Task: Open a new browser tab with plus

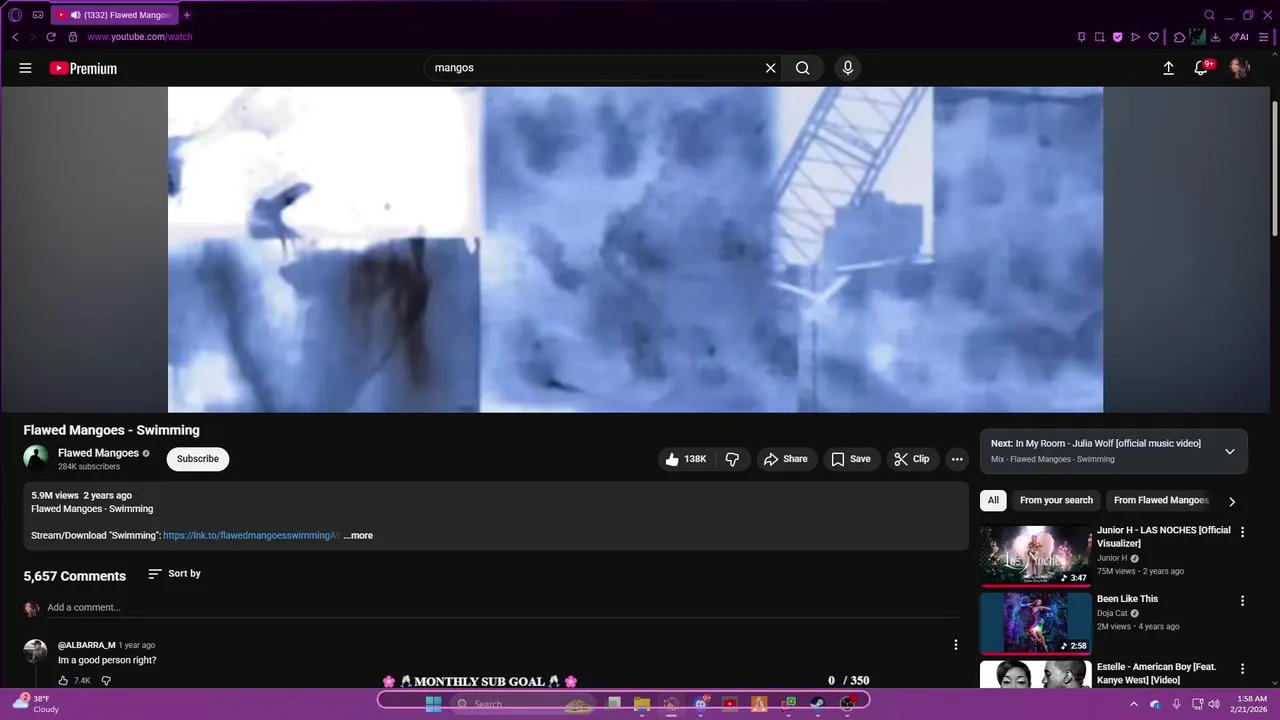Action: [x=187, y=15]
